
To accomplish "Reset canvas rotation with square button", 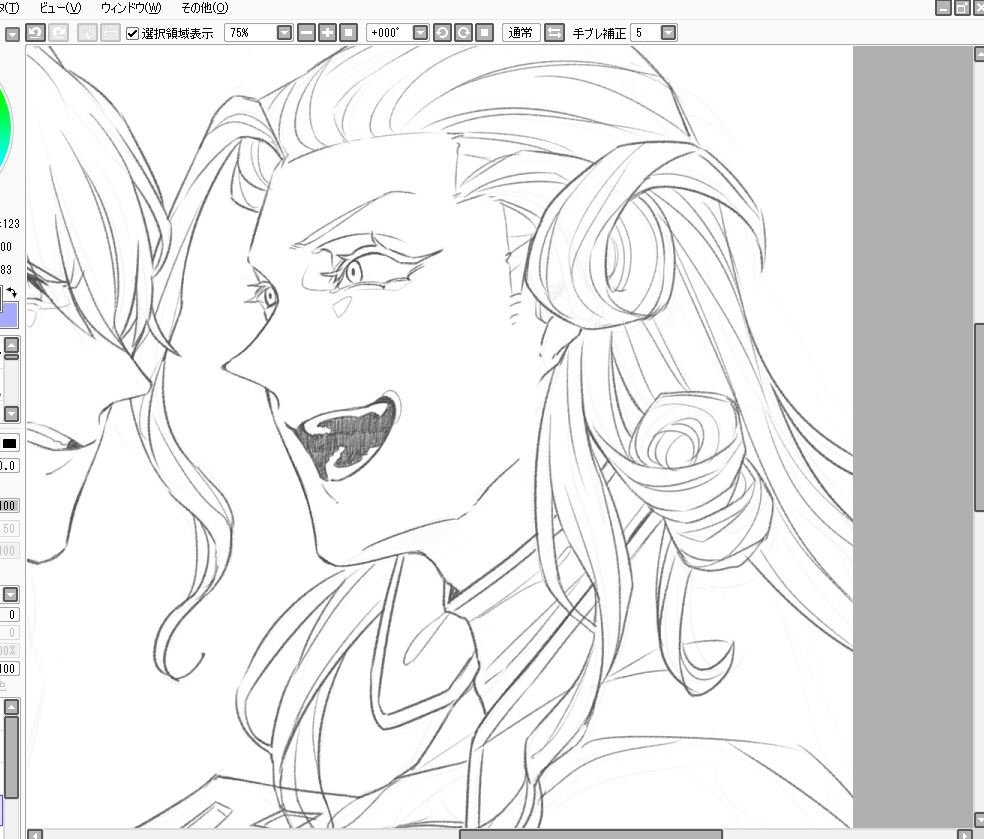I will (484, 33).
